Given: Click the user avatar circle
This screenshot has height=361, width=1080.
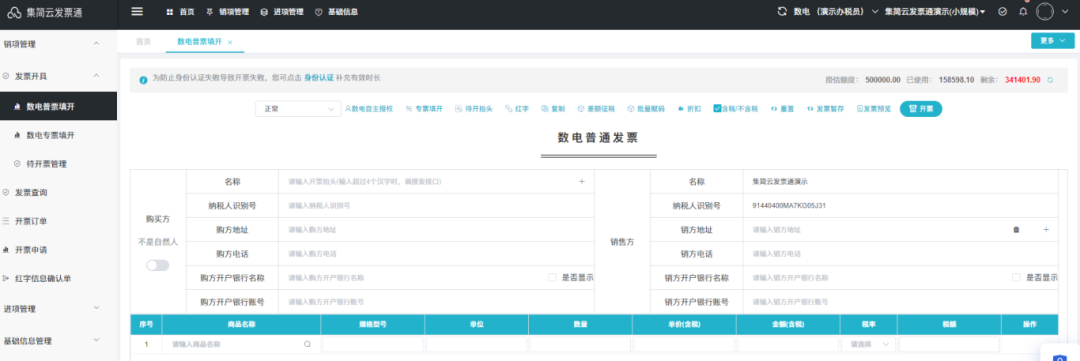Looking at the screenshot, I should [x=1045, y=12].
